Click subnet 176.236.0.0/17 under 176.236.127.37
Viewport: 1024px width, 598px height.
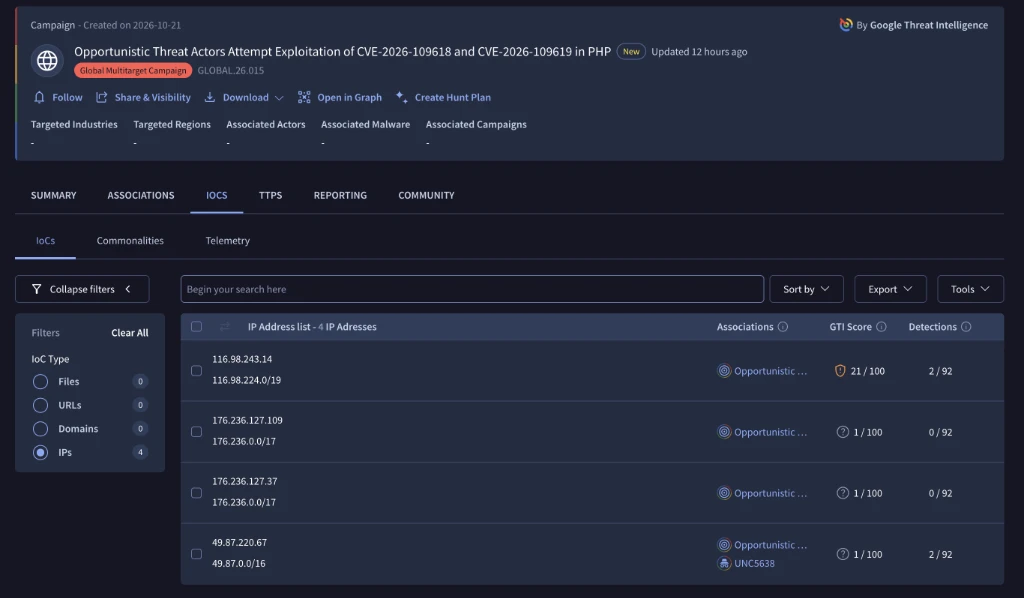pyautogui.click(x=244, y=502)
